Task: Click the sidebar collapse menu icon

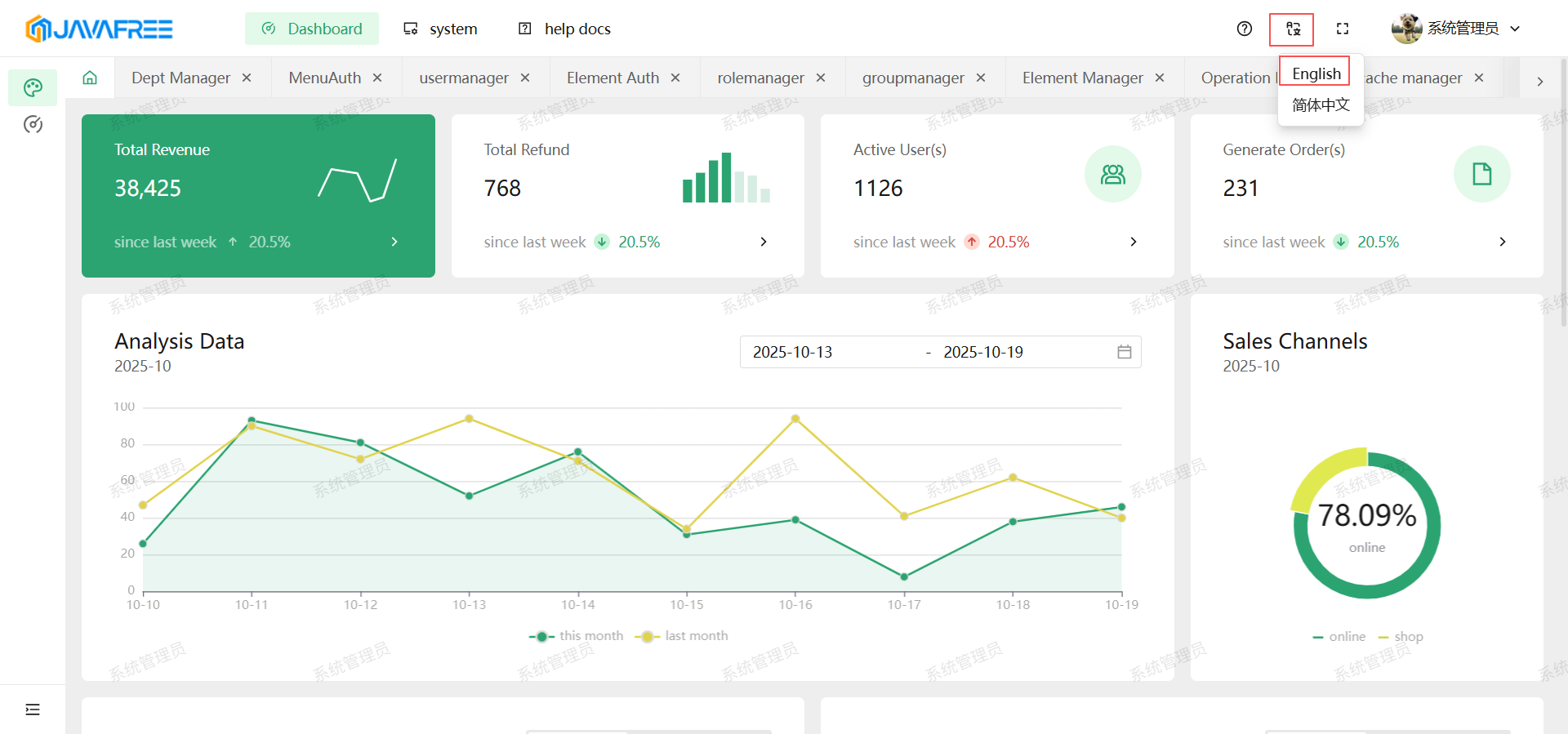Action: point(33,710)
